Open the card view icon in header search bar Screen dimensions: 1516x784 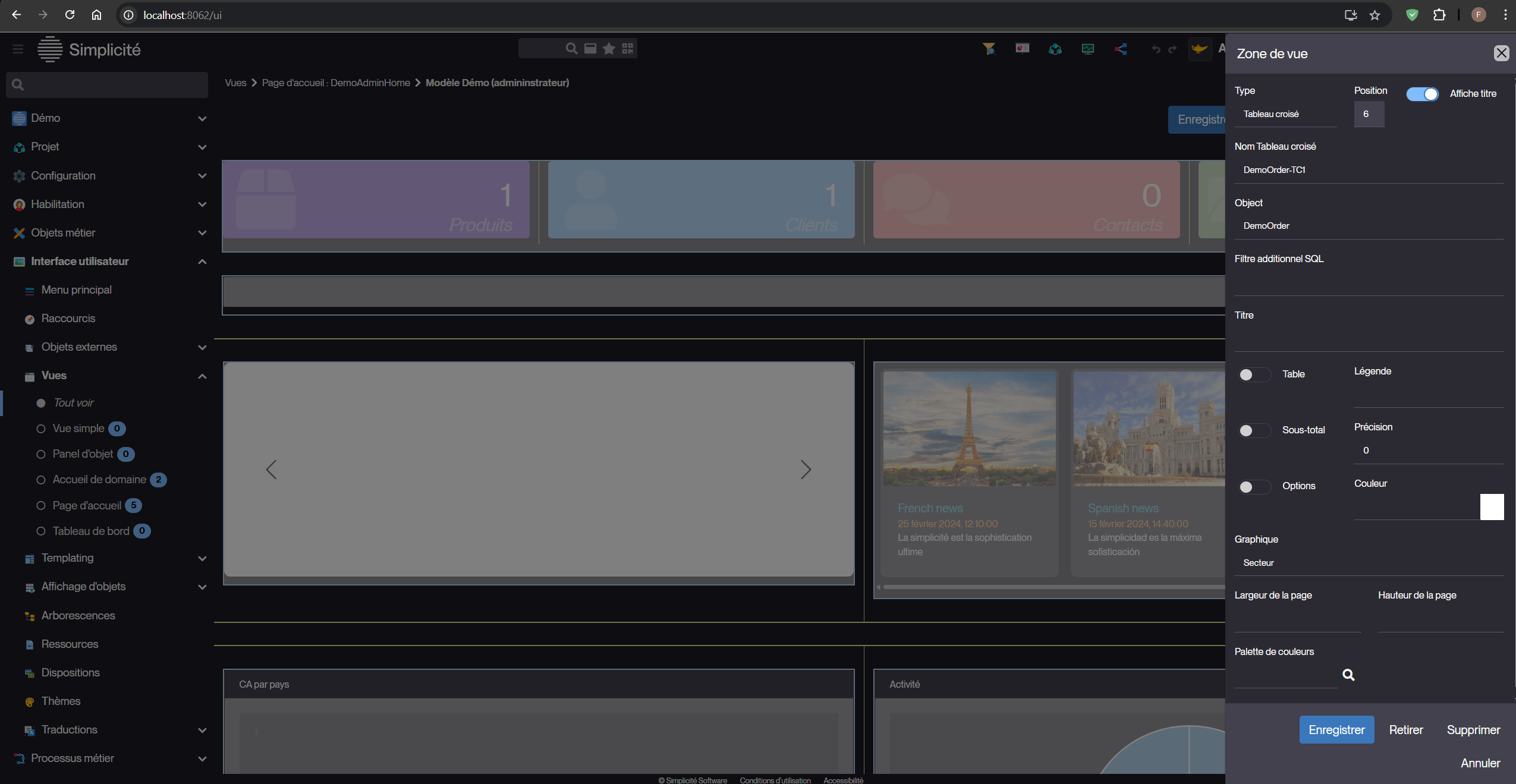590,48
